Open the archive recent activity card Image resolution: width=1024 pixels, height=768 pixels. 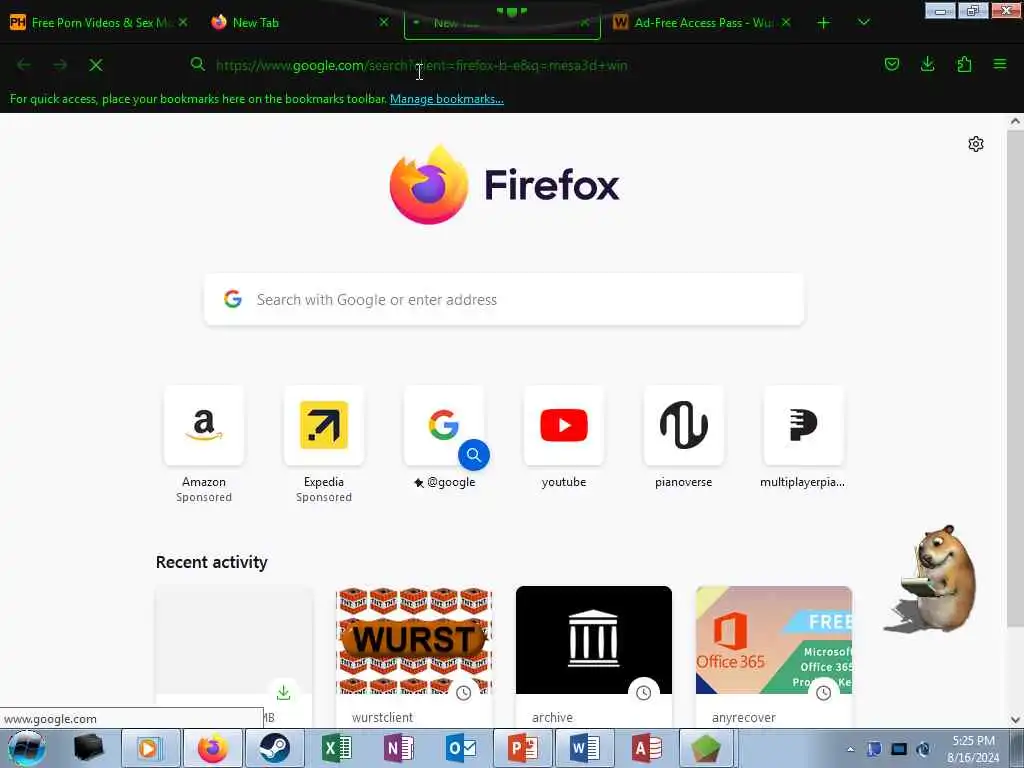coord(594,656)
